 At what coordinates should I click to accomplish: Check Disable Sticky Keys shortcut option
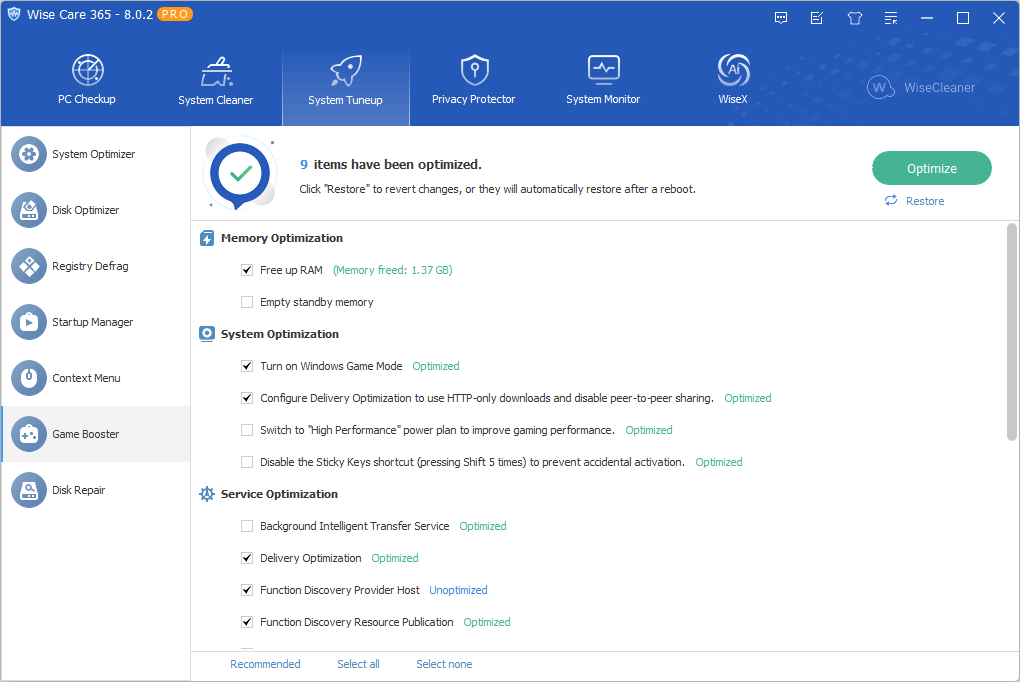247,462
